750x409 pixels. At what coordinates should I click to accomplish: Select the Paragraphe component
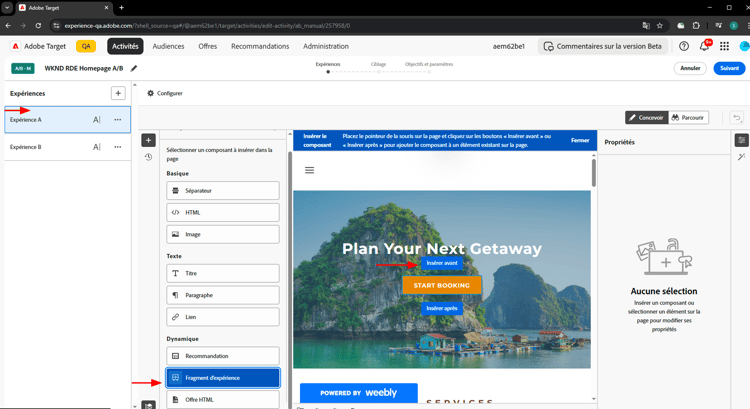223,295
